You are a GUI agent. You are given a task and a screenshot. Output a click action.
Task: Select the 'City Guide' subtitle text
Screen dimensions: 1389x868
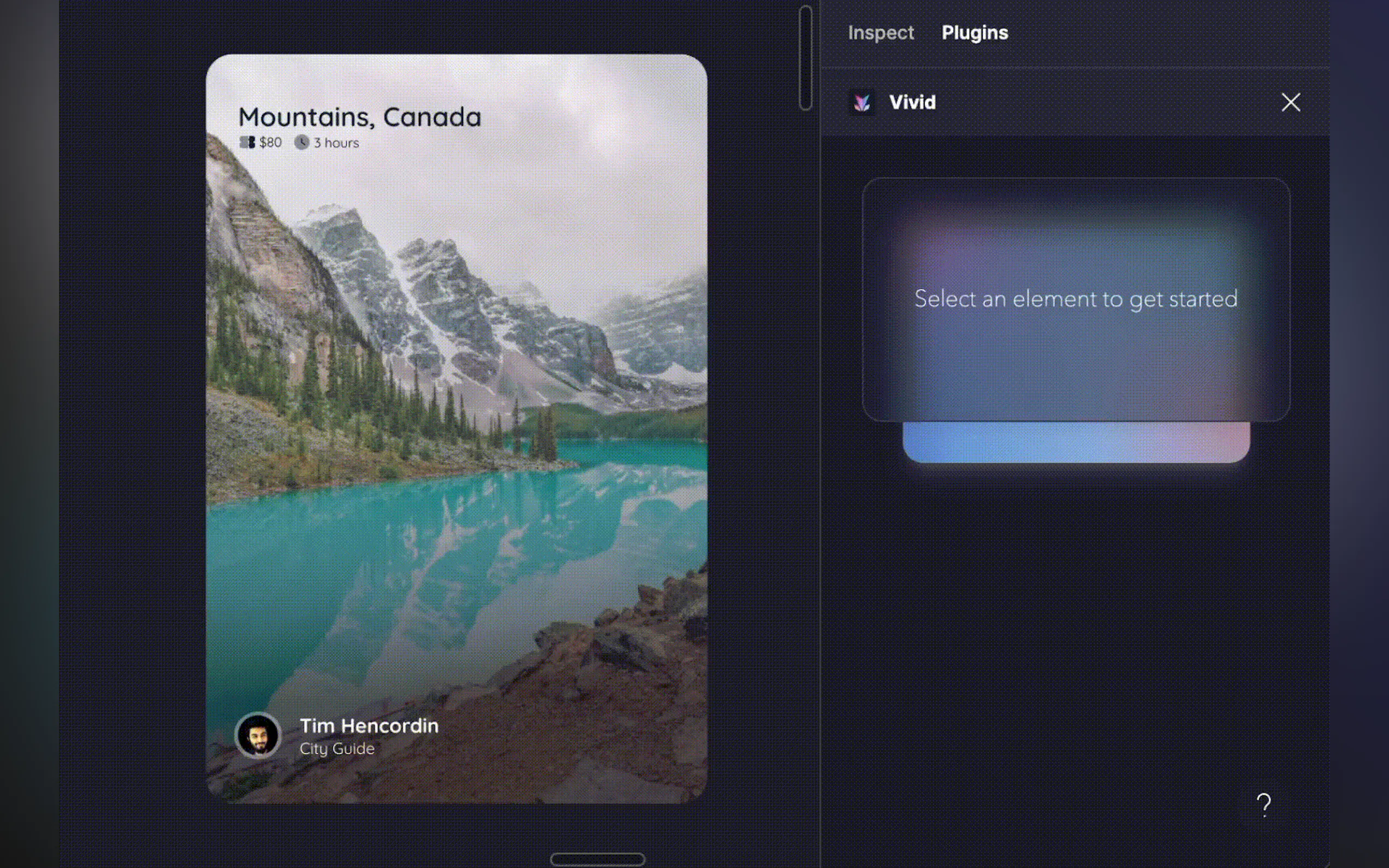tap(337, 749)
